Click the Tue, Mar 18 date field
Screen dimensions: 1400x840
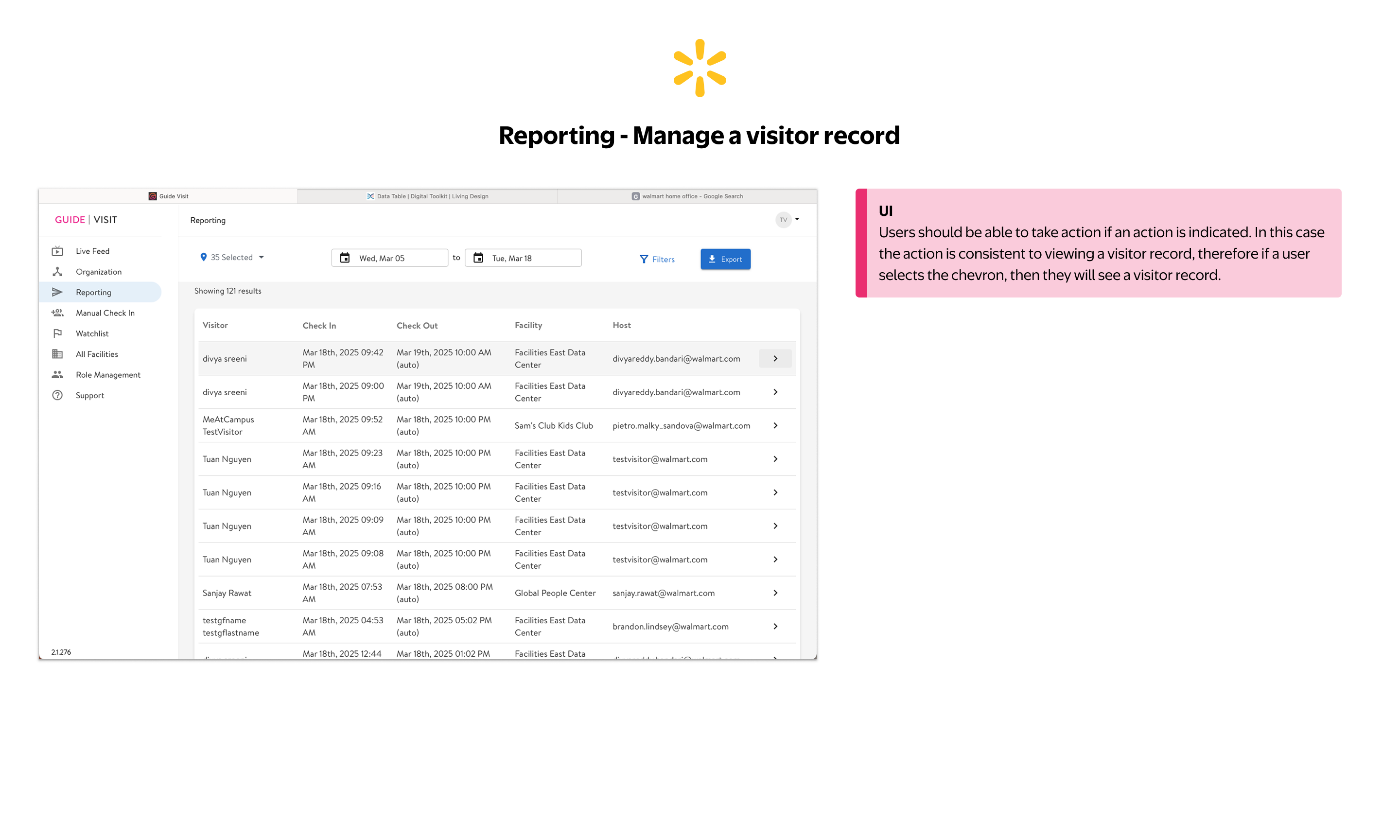point(523,258)
